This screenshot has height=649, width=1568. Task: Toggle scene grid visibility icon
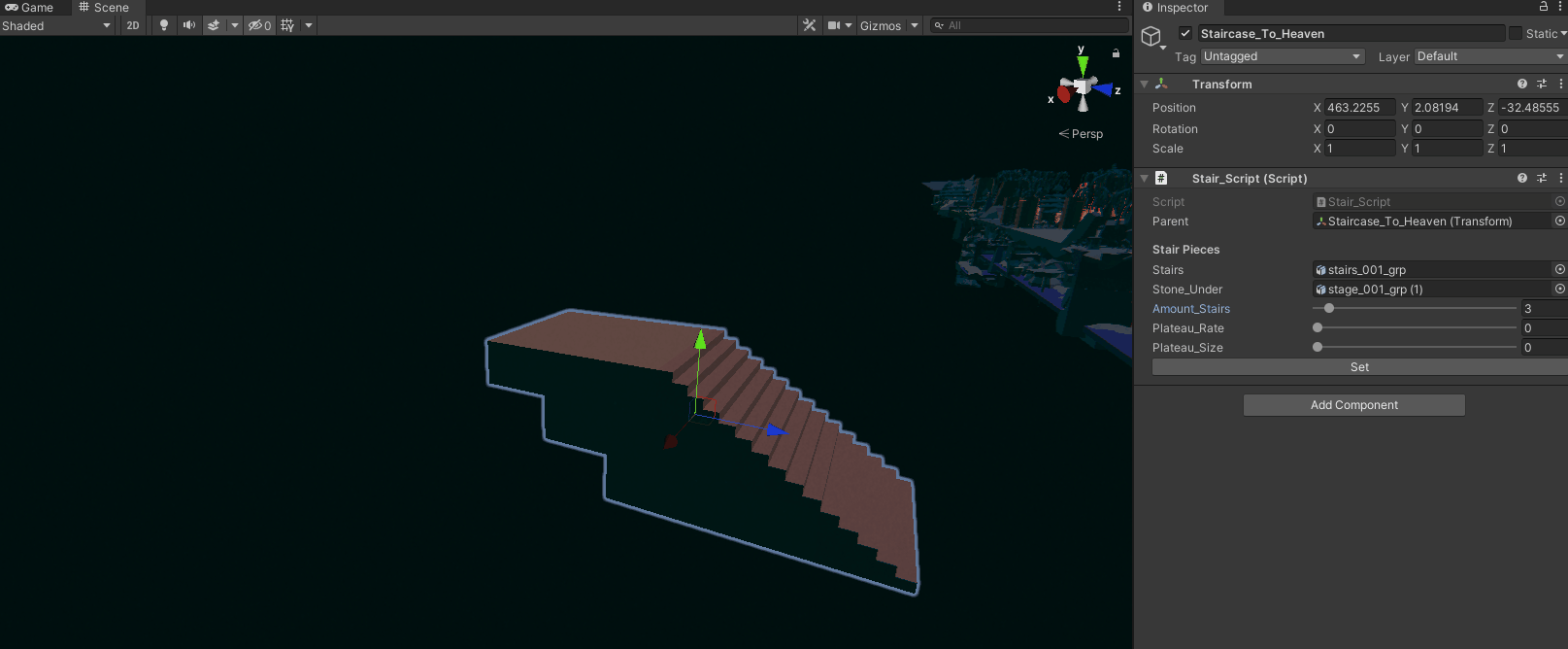click(x=287, y=25)
